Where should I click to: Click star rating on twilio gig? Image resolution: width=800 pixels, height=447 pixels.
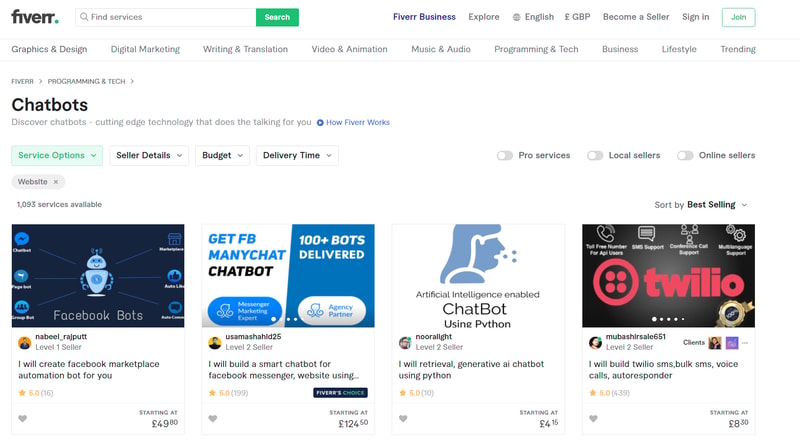click(x=609, y=393)
